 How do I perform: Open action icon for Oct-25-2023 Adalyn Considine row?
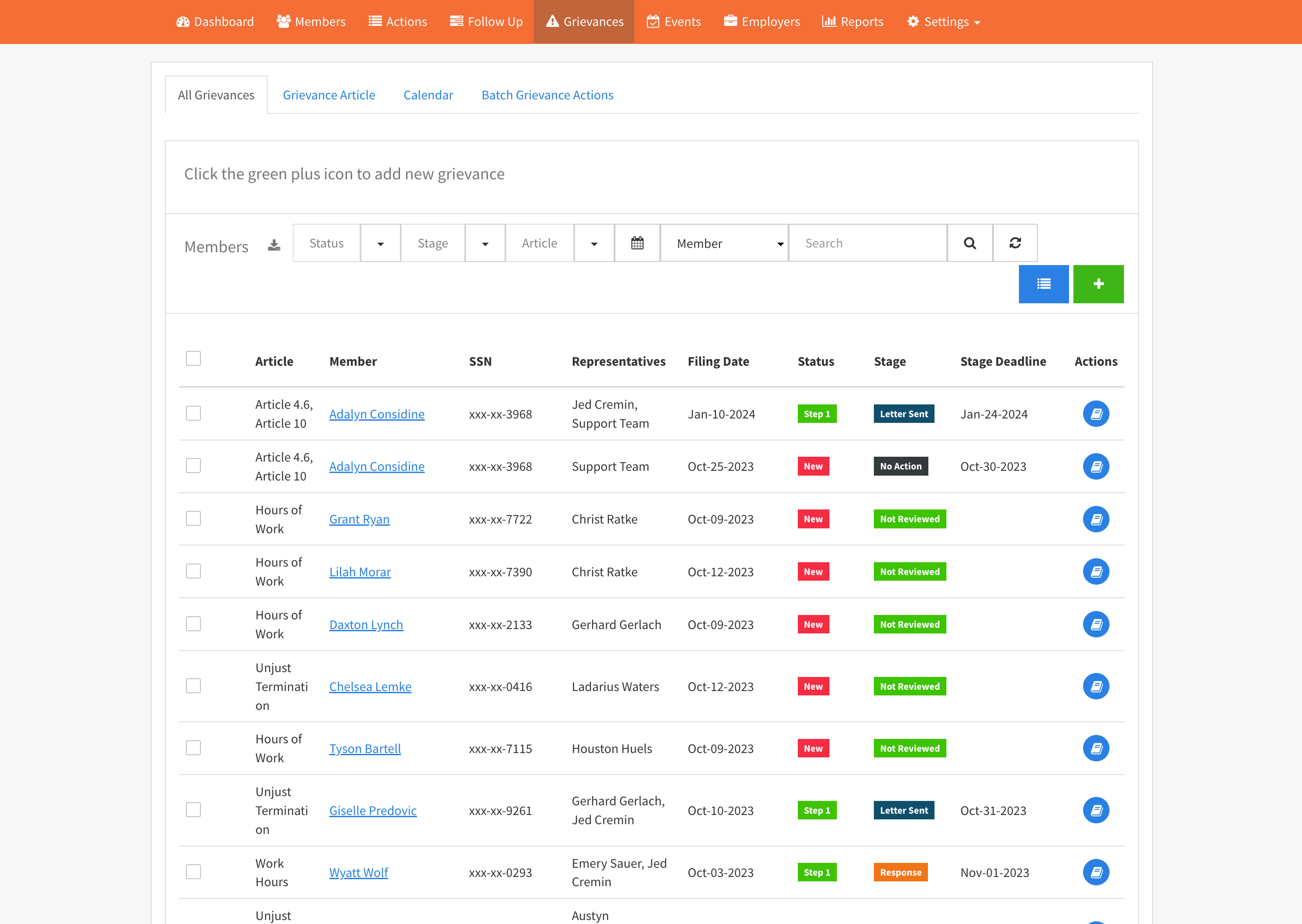(1096, 466)
